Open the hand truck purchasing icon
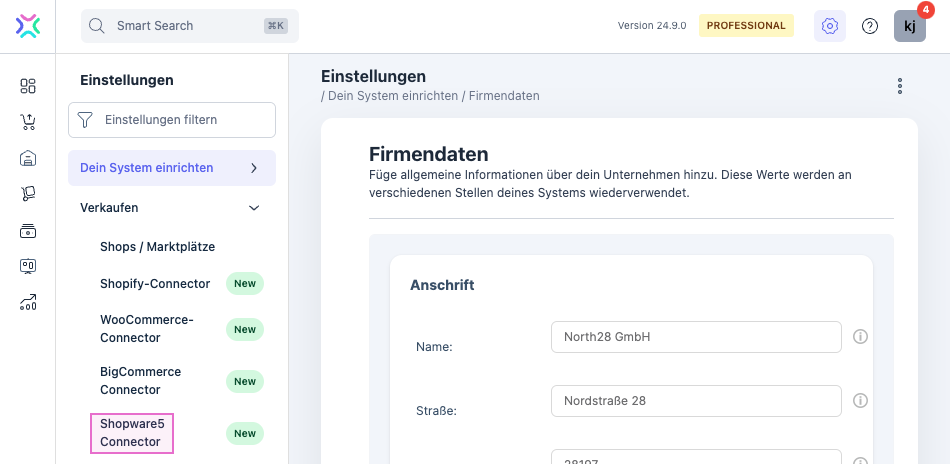This screenshot has width=950, height=464. click(28, 194)
